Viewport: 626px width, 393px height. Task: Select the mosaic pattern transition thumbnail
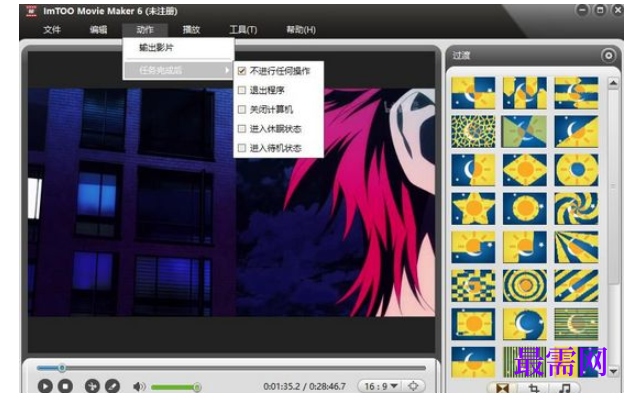(x=473, y=131)
